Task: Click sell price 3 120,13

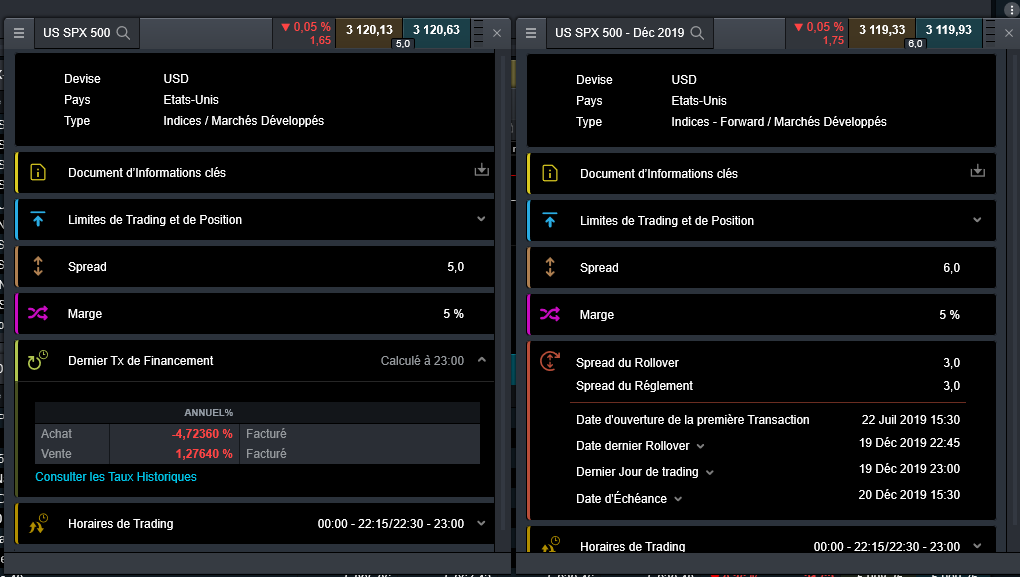Action: point(369,33)
